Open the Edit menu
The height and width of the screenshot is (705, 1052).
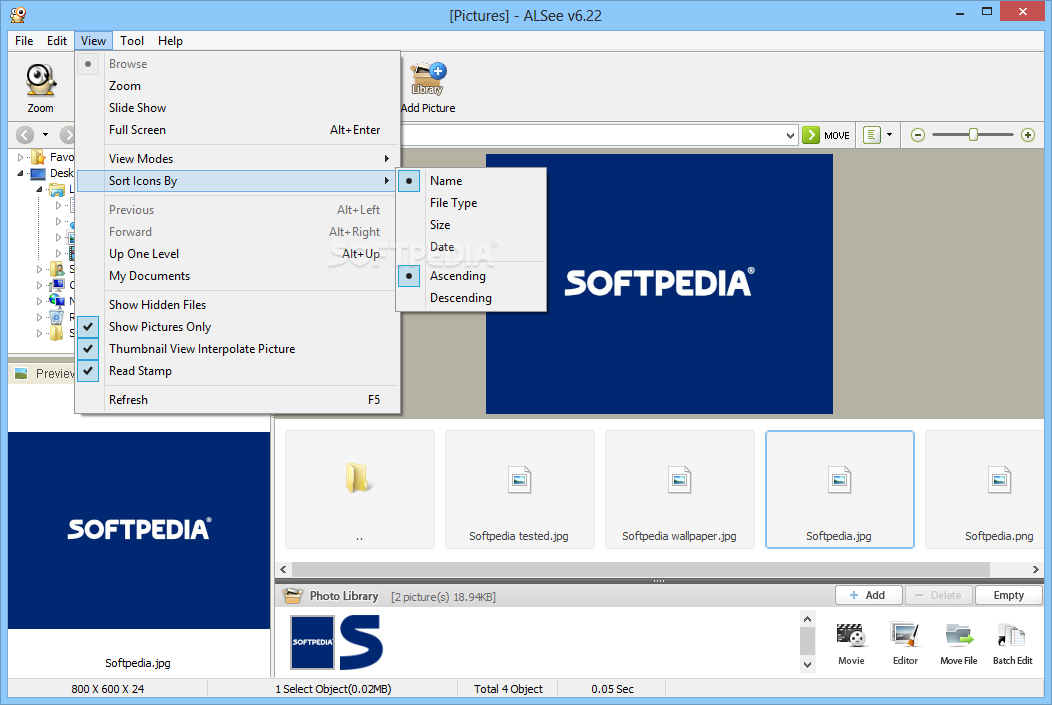[57, 41]
